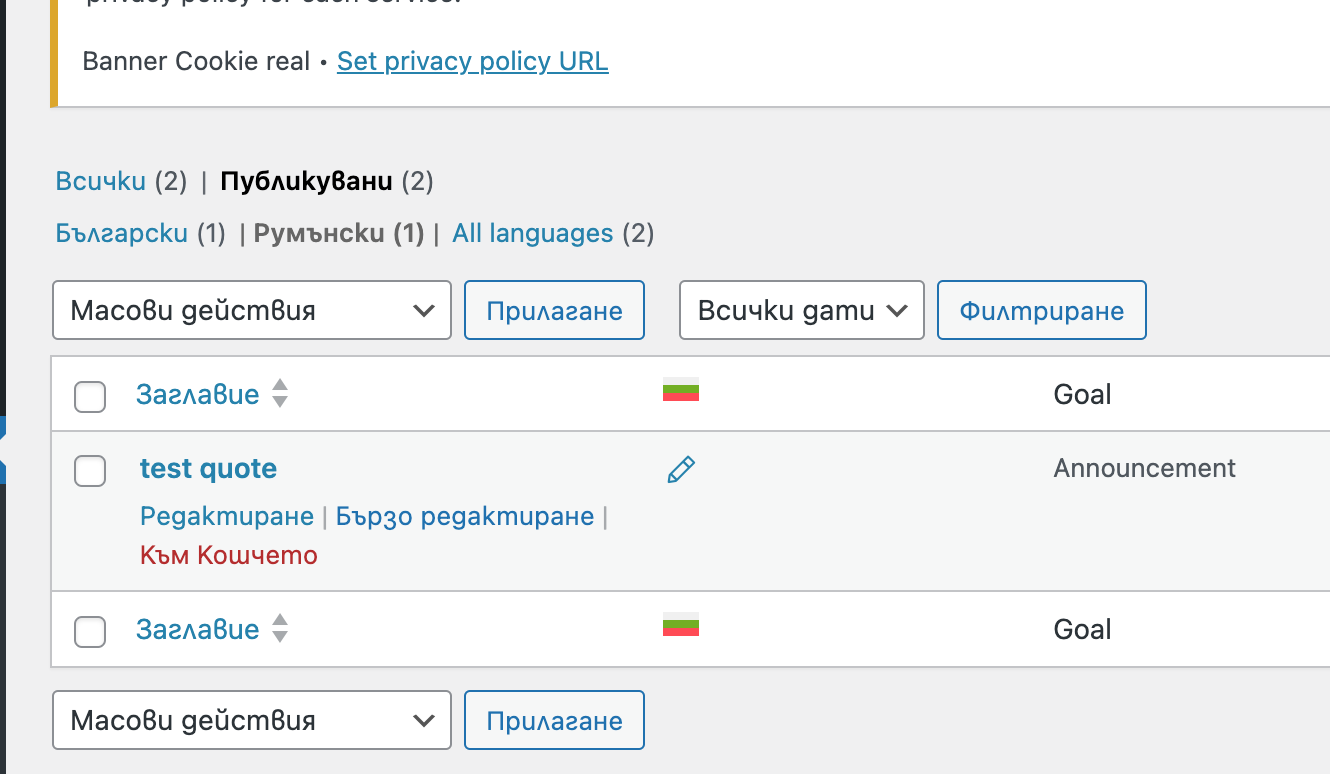The height and width of the screenshot is (774, 1330).
Task: Click Bulgarian flag in header row
Action: (681, 390)
